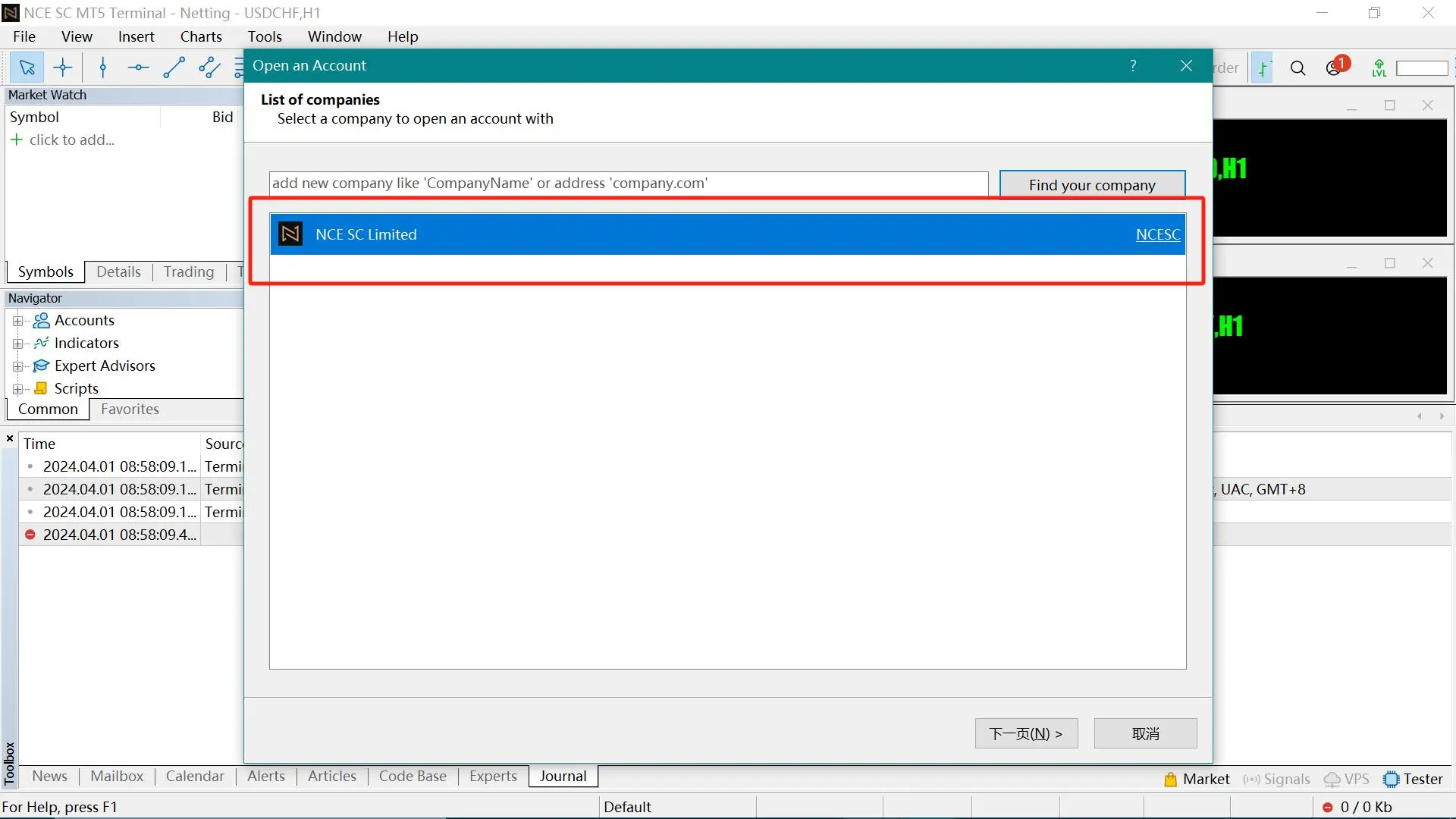Open the View menu
1456x819 pixels.
[x=77, y=36]
